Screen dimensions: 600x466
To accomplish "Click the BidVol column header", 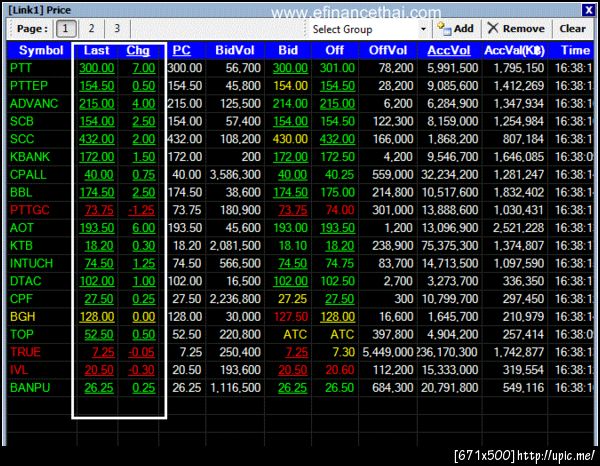I will click(235, 51).
